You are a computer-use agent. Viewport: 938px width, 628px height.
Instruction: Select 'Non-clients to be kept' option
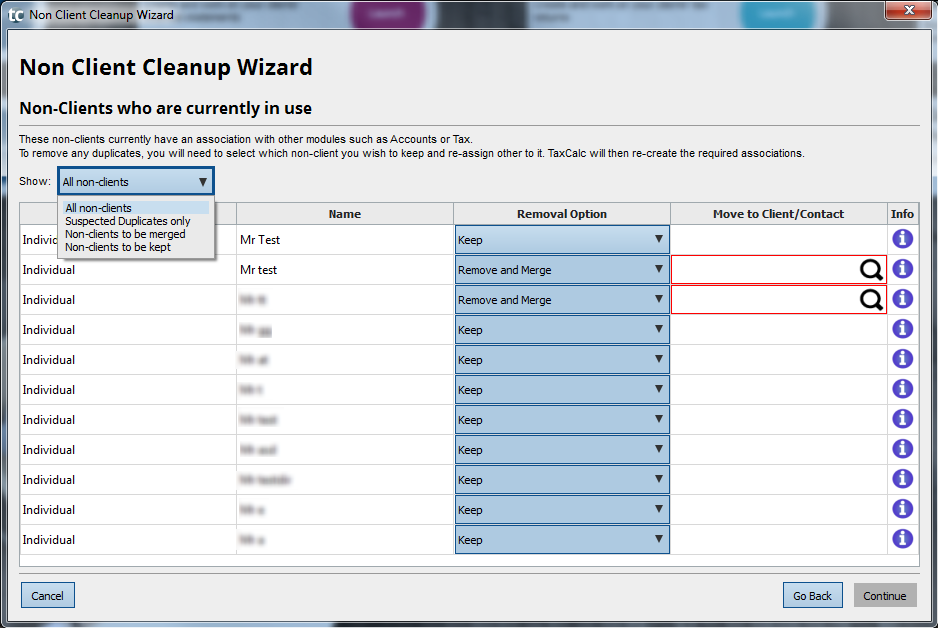[117, 247]
